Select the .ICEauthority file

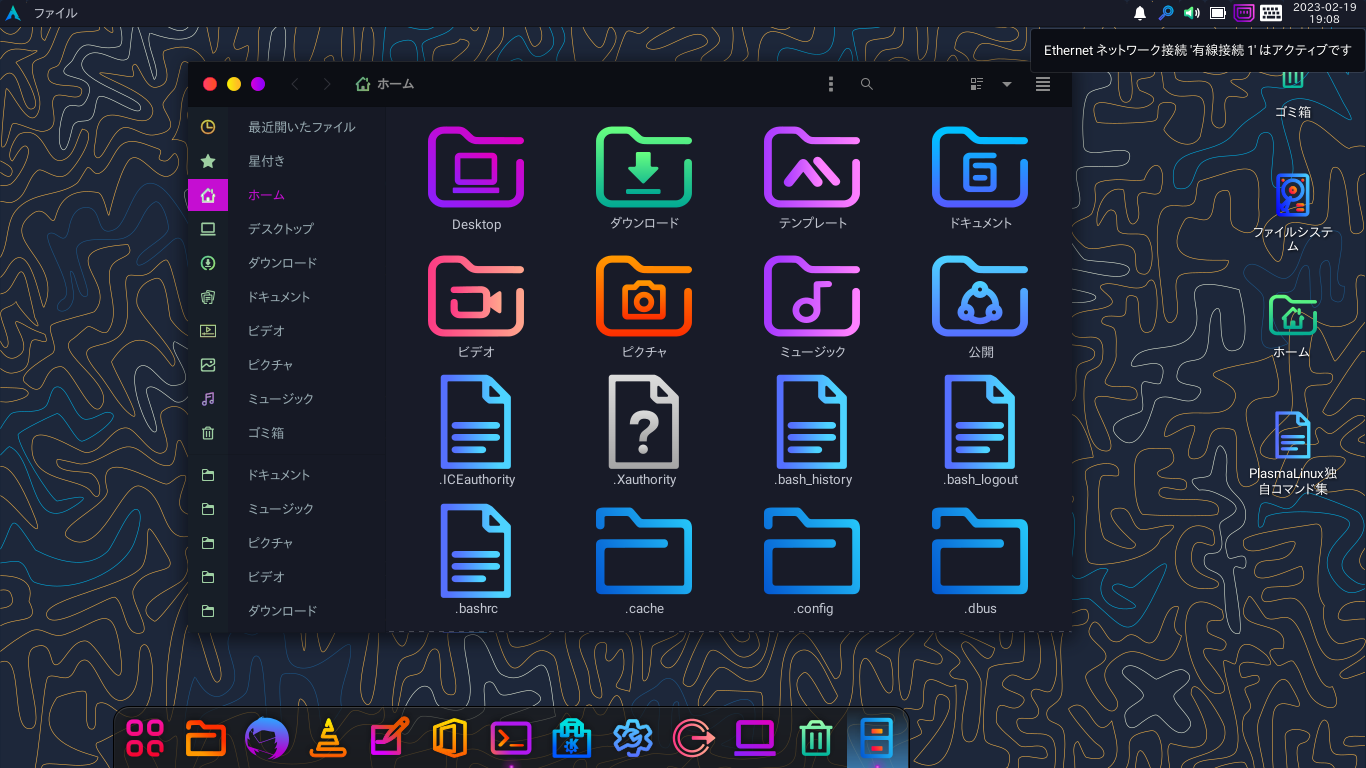click(x=476, y=432)
